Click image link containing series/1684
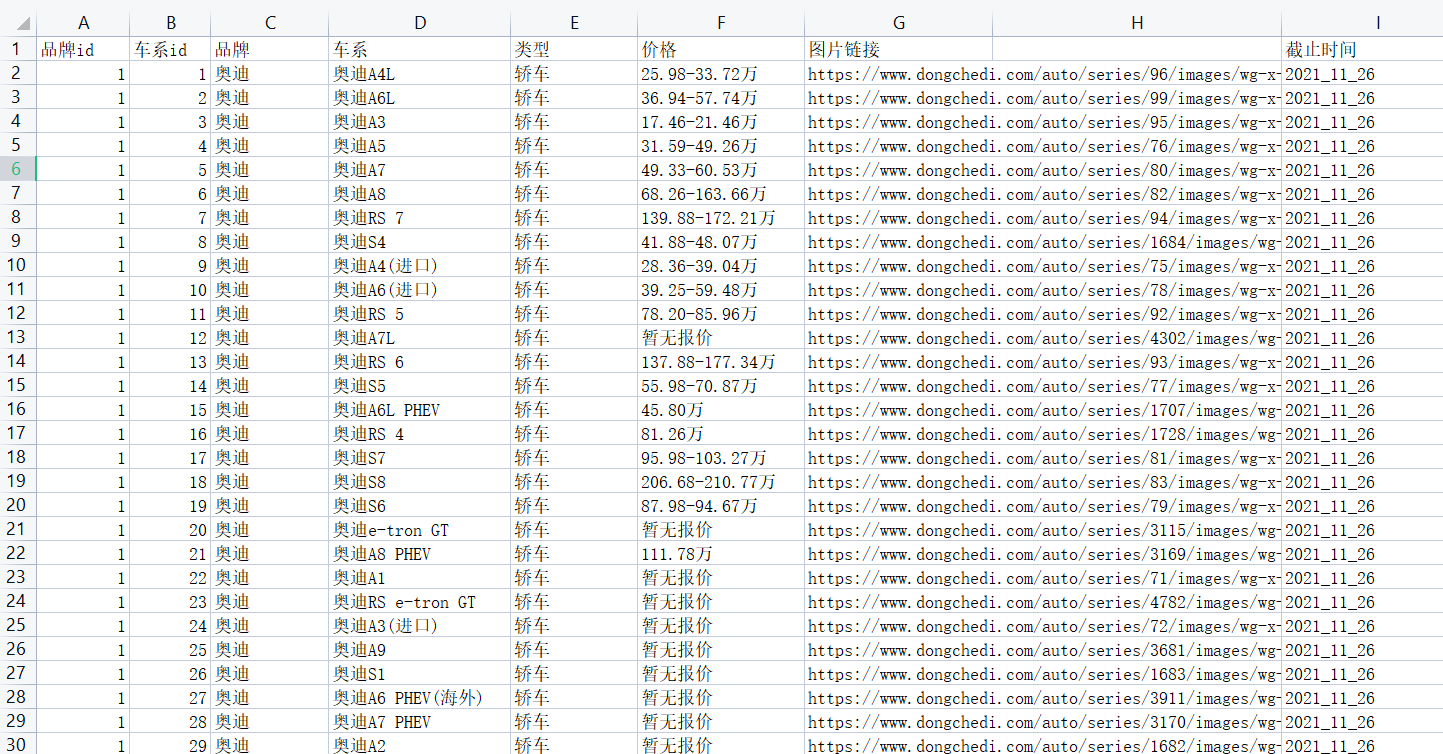The height and width of the screenshot is (754, 1443). [1043, 241]
